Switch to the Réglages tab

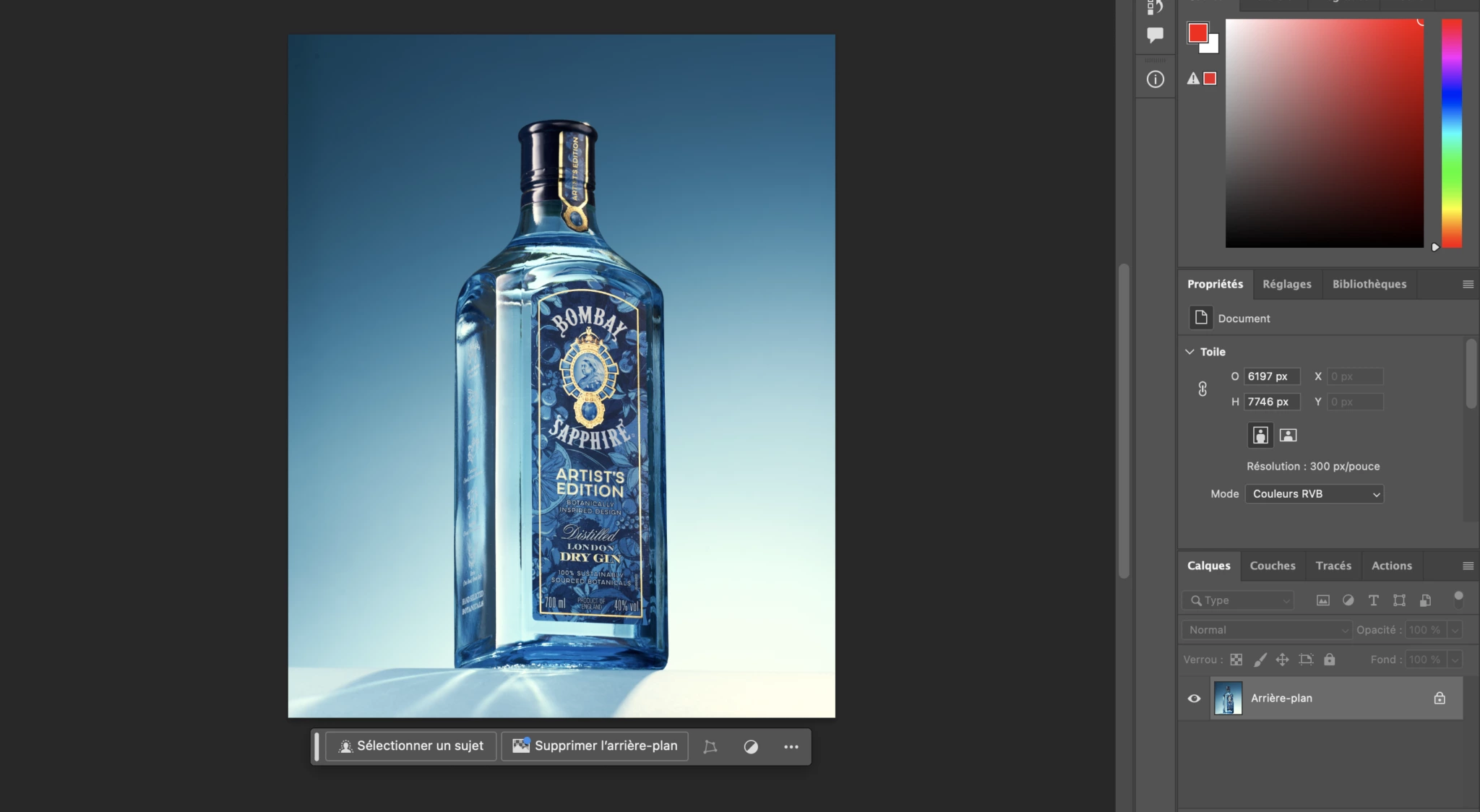(1286, 284)
